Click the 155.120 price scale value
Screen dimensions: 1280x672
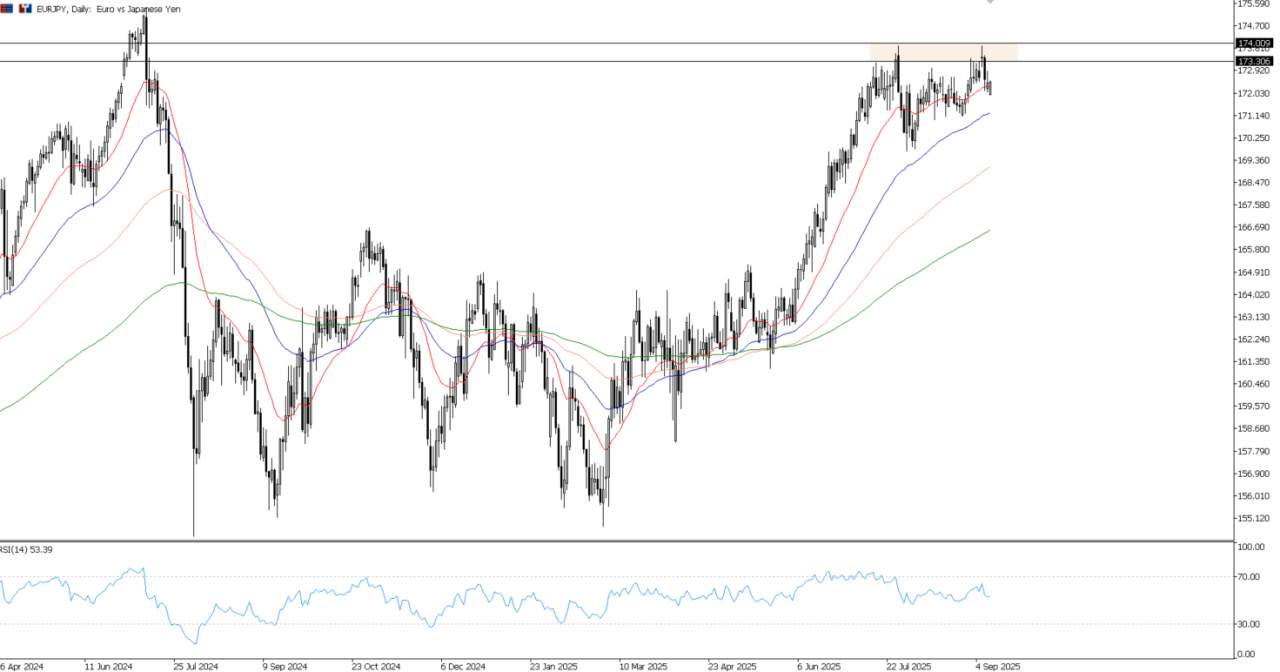tap(1256, 518)
